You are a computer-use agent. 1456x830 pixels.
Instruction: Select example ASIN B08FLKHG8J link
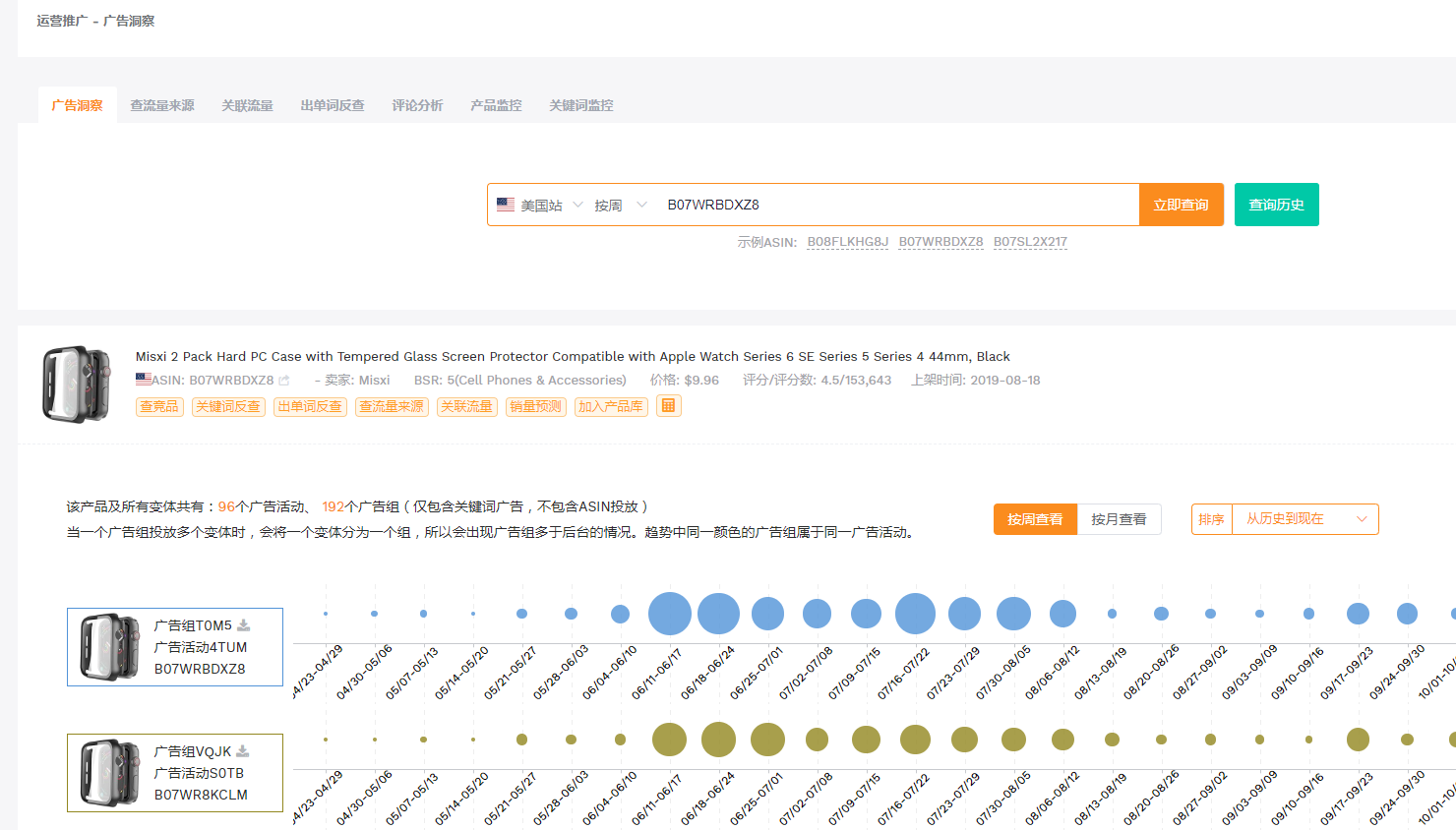coord(848,242)
